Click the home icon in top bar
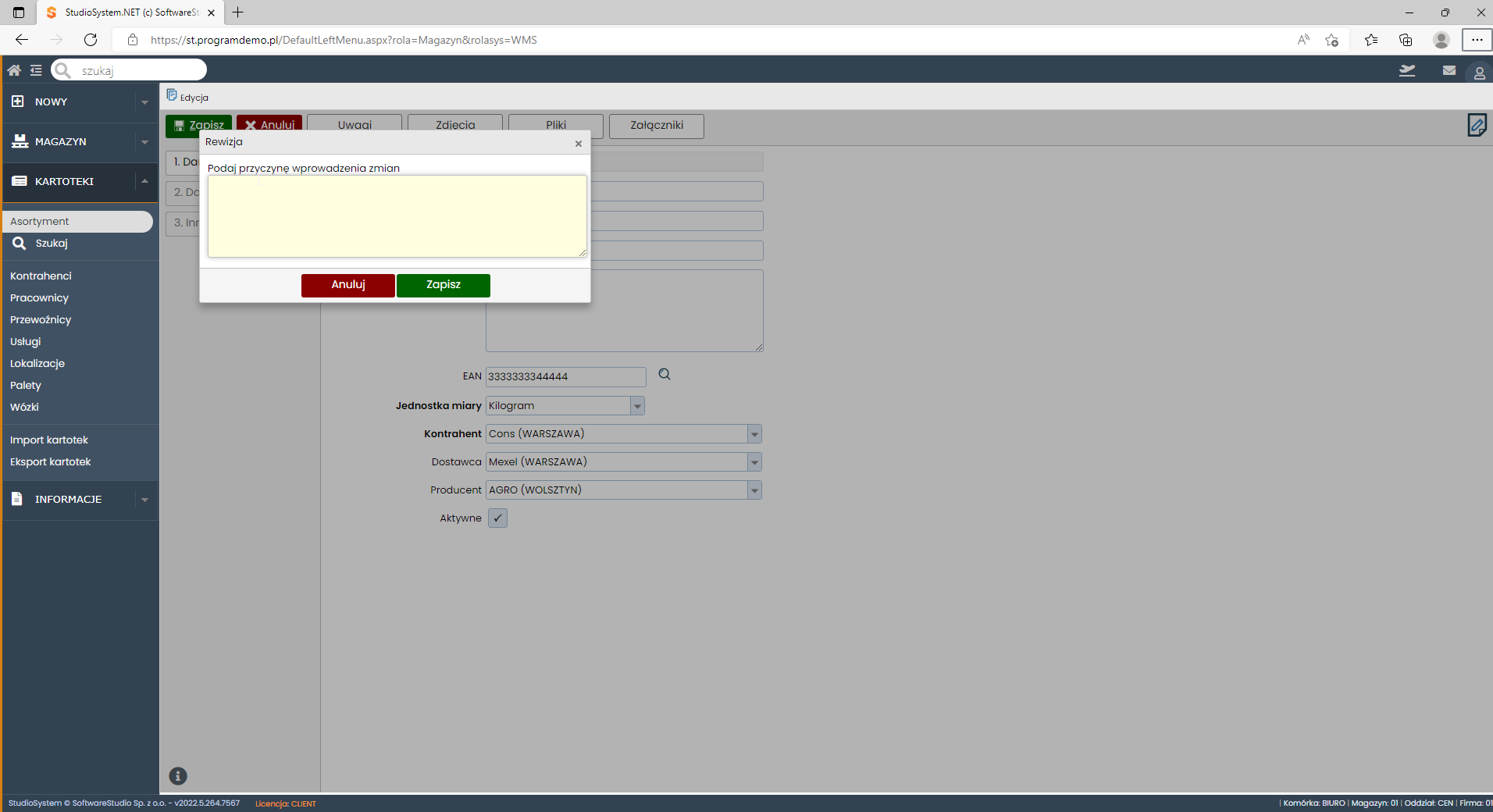The height and width of the screenshot is (812, 1493). point(14,70)
